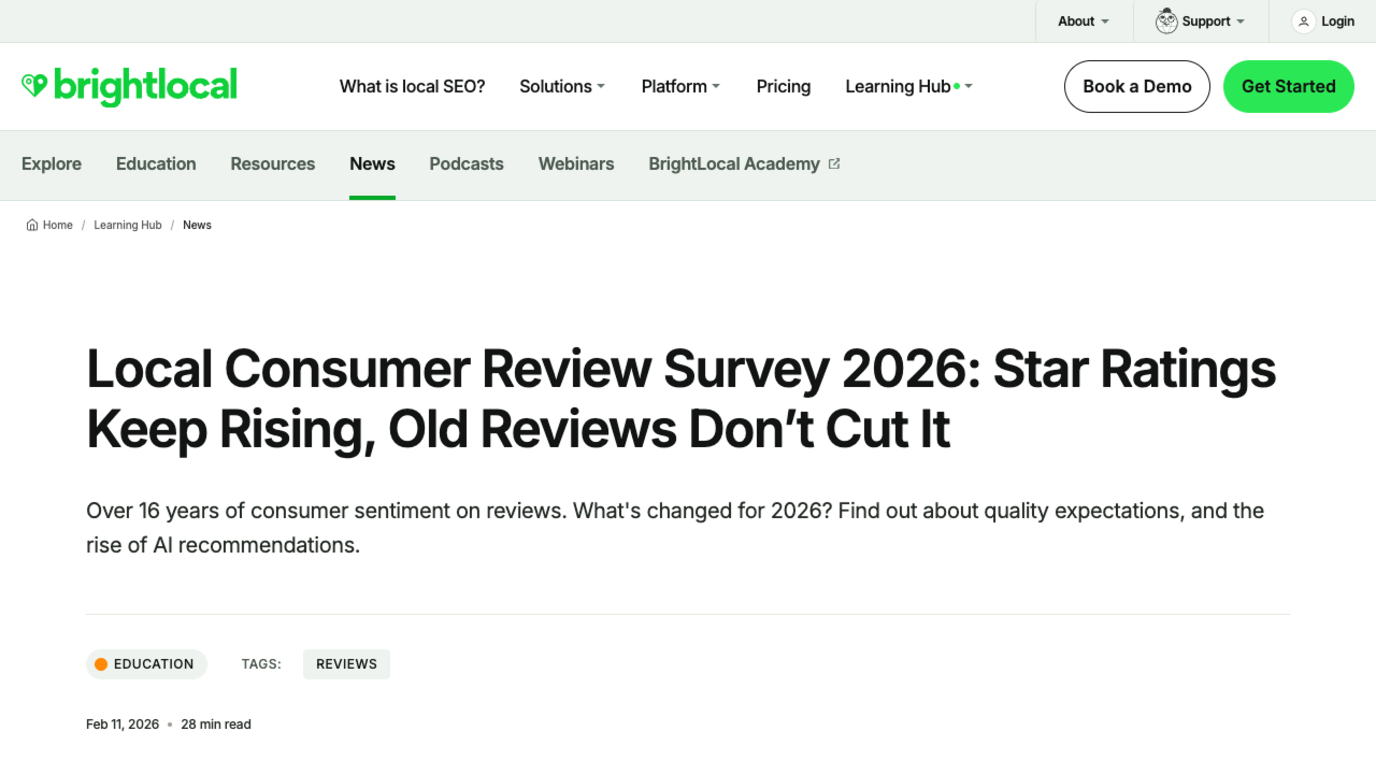Go to the Podcasts tab
1376x768 pixels.
tap(466, 164)
